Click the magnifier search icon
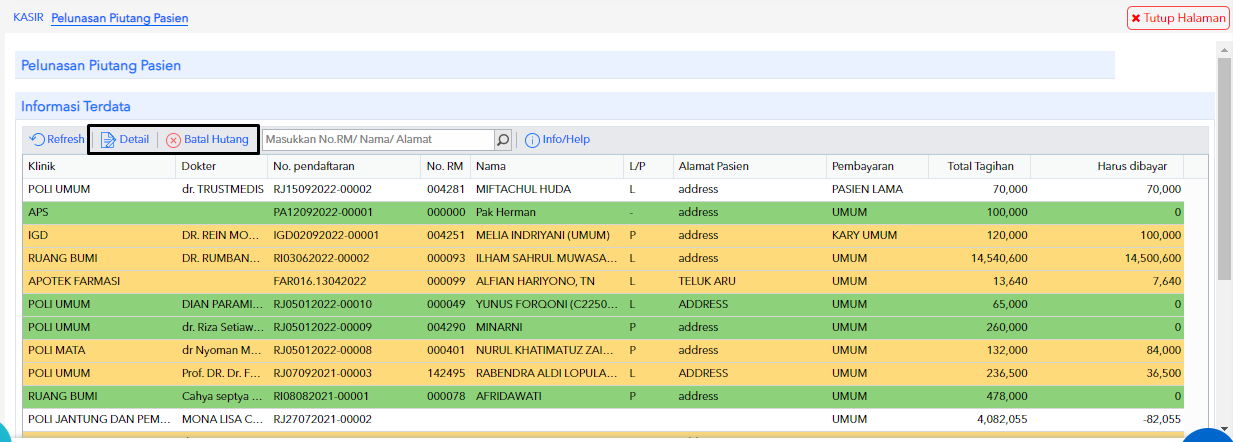This screenshot has height=442, width=1233. [x=503, y=140]
